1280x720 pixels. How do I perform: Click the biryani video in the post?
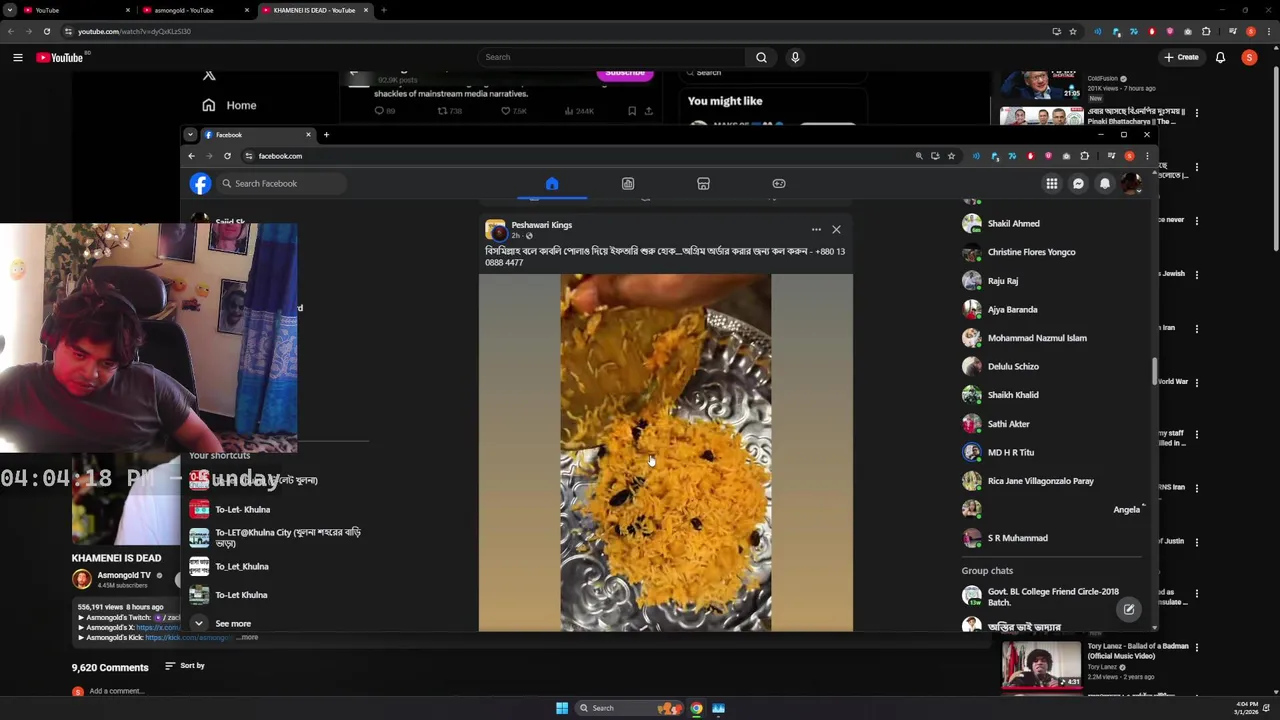point(666,453)
